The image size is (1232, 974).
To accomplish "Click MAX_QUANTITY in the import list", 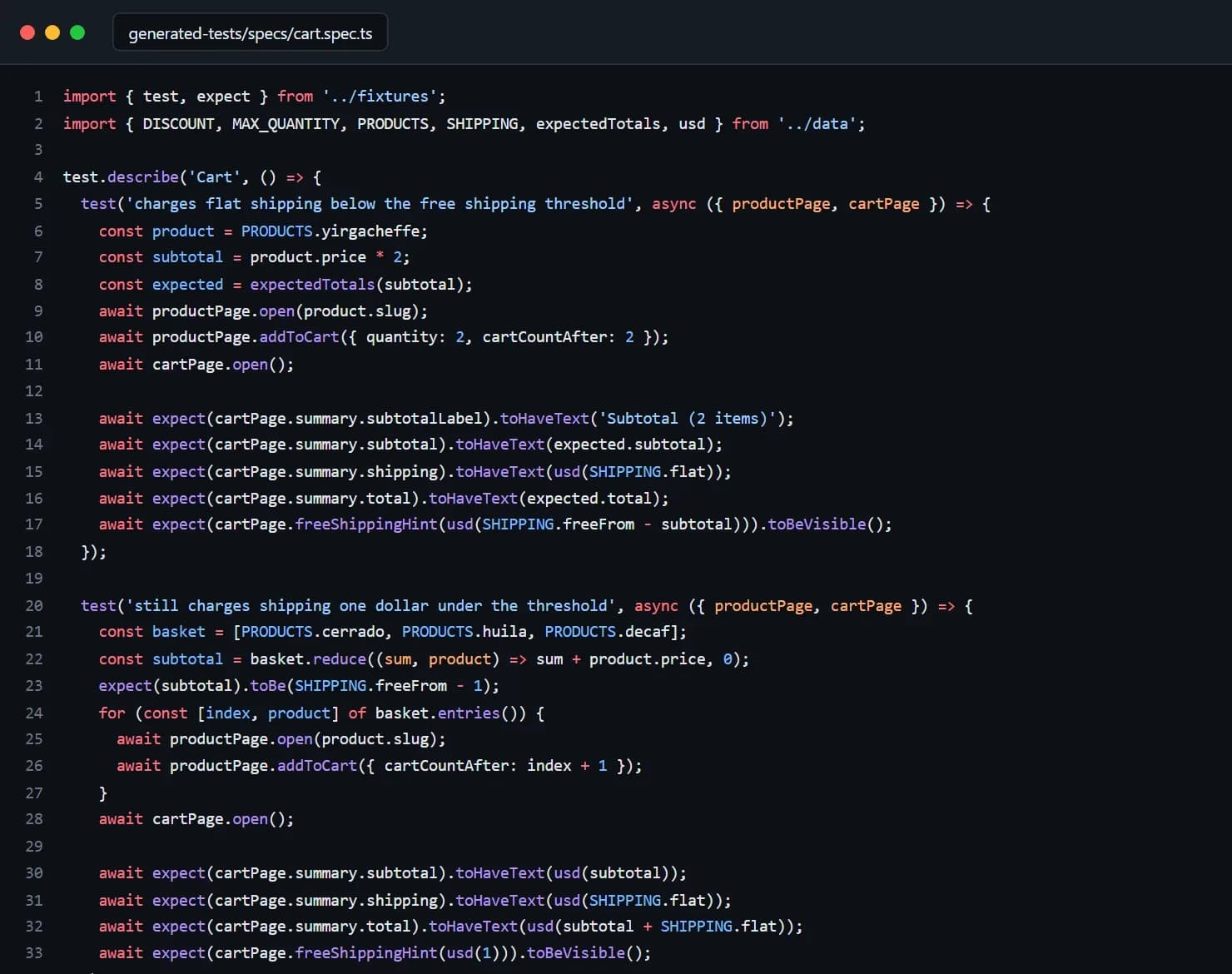I will click(286, 124).
